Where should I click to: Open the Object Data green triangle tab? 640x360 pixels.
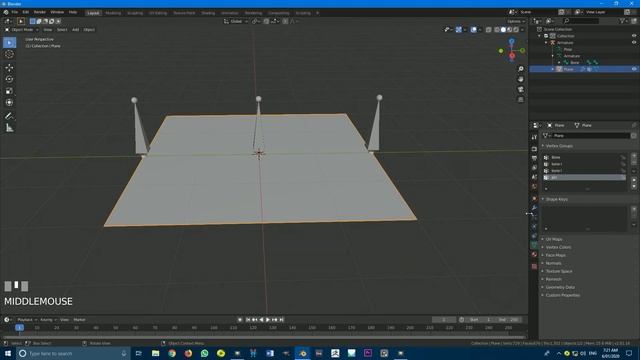(x=534, y=245)
